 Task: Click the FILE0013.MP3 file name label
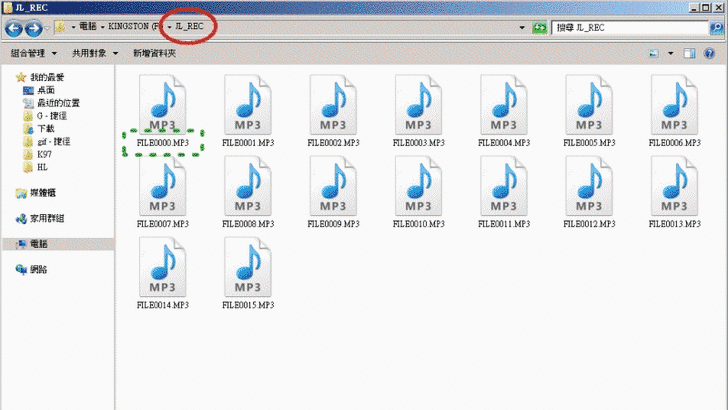(x=675, y=224)
